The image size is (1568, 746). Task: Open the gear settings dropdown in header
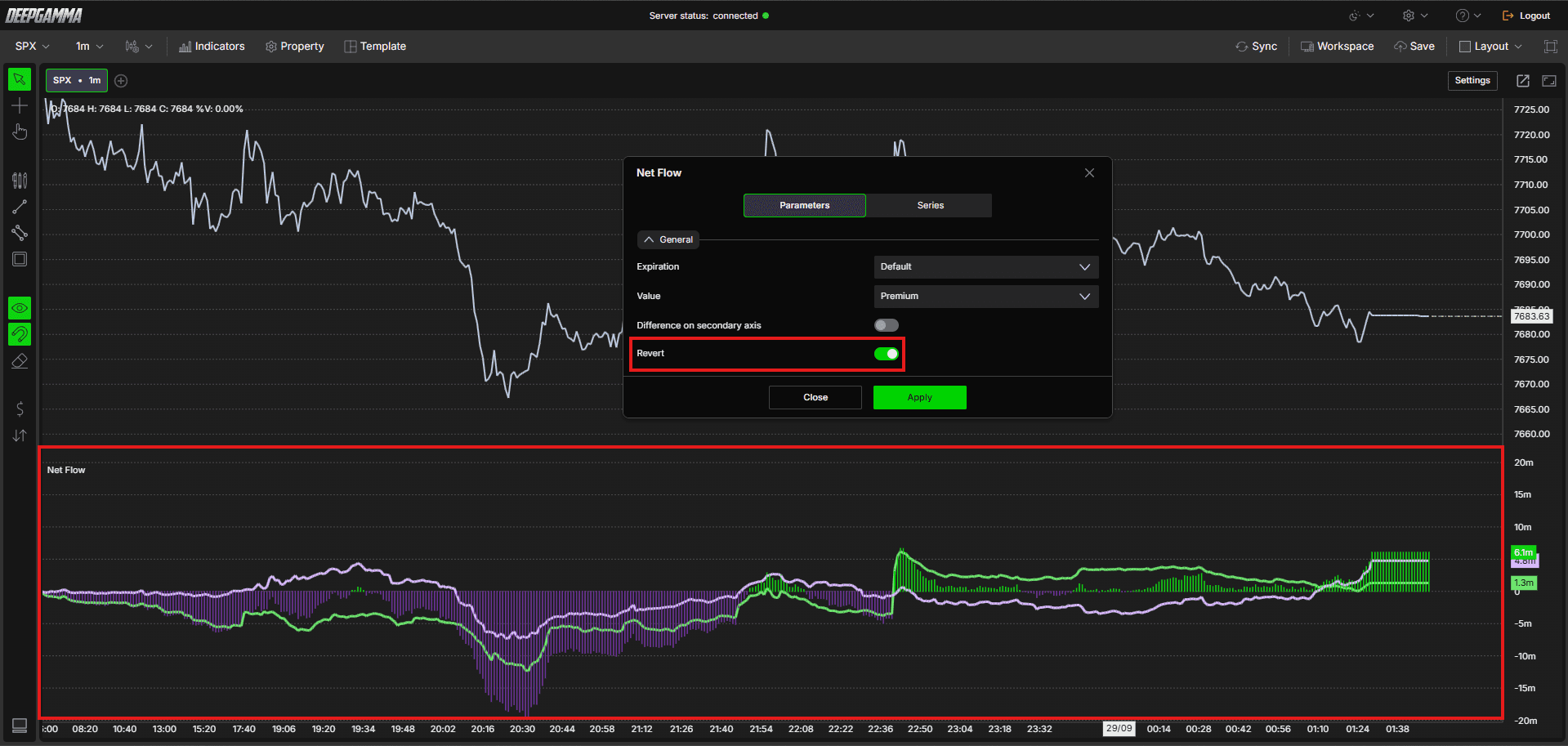point(1415,16)
